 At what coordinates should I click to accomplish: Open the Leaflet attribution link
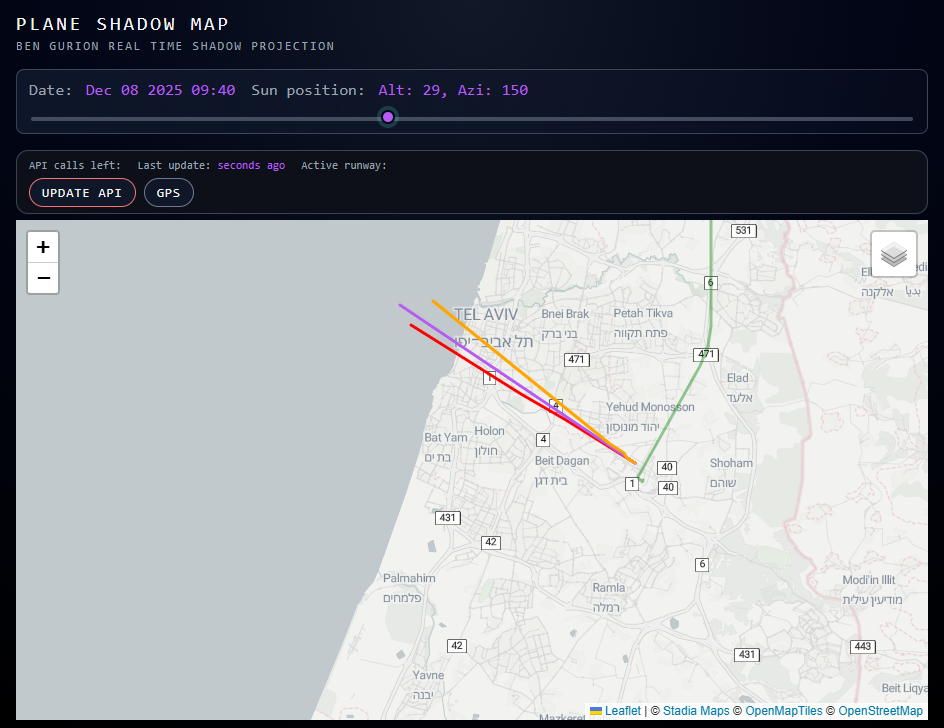[x=622, y=711]
